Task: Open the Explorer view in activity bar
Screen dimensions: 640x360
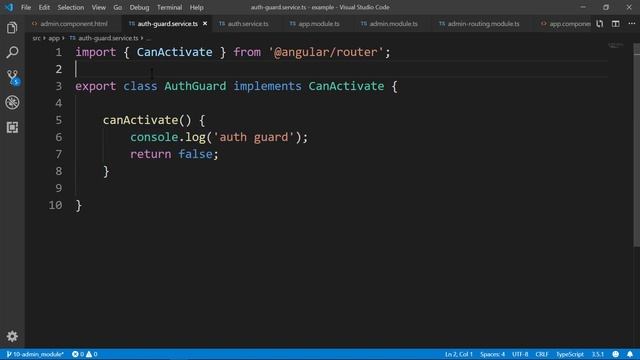Action: point(12,28)
